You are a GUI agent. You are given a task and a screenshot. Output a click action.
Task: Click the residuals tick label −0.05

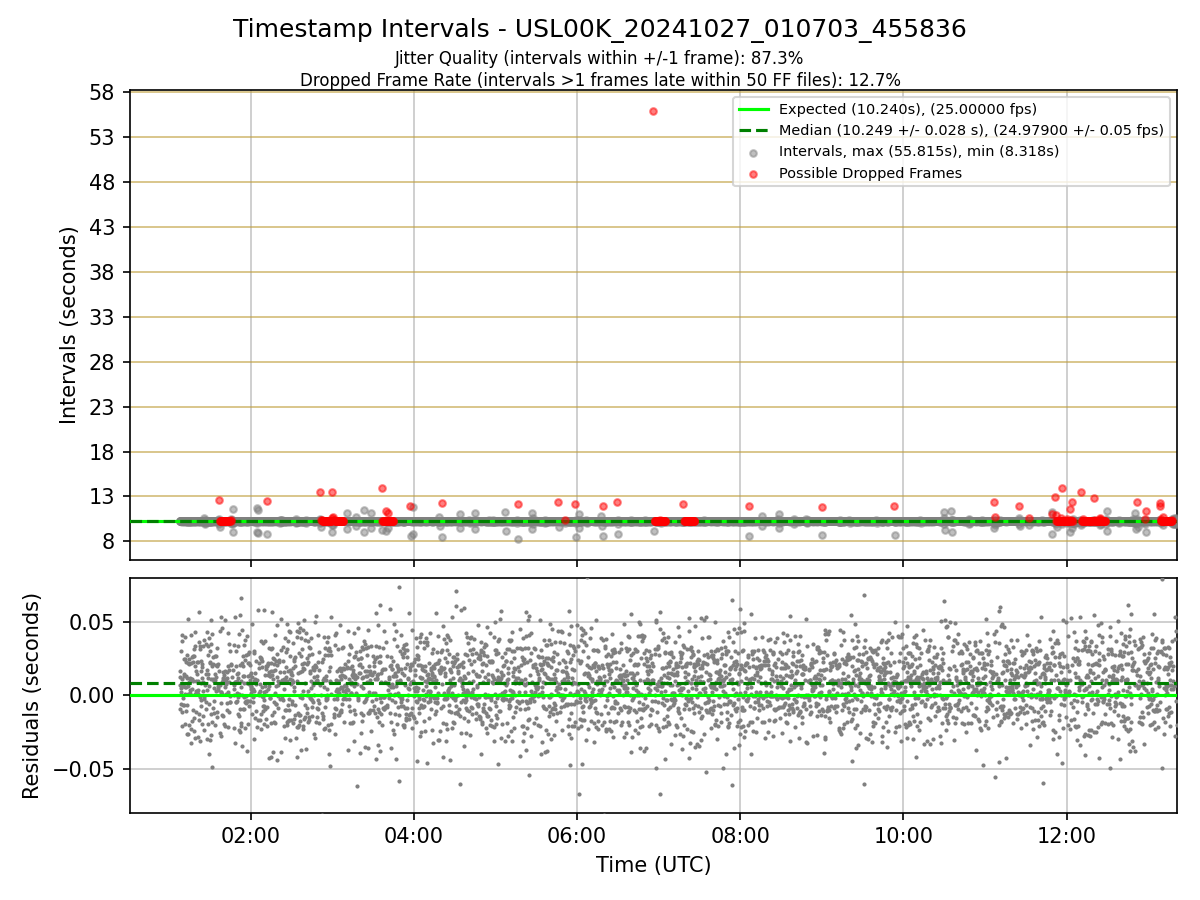pyautogui.click(x=85, y=769)
